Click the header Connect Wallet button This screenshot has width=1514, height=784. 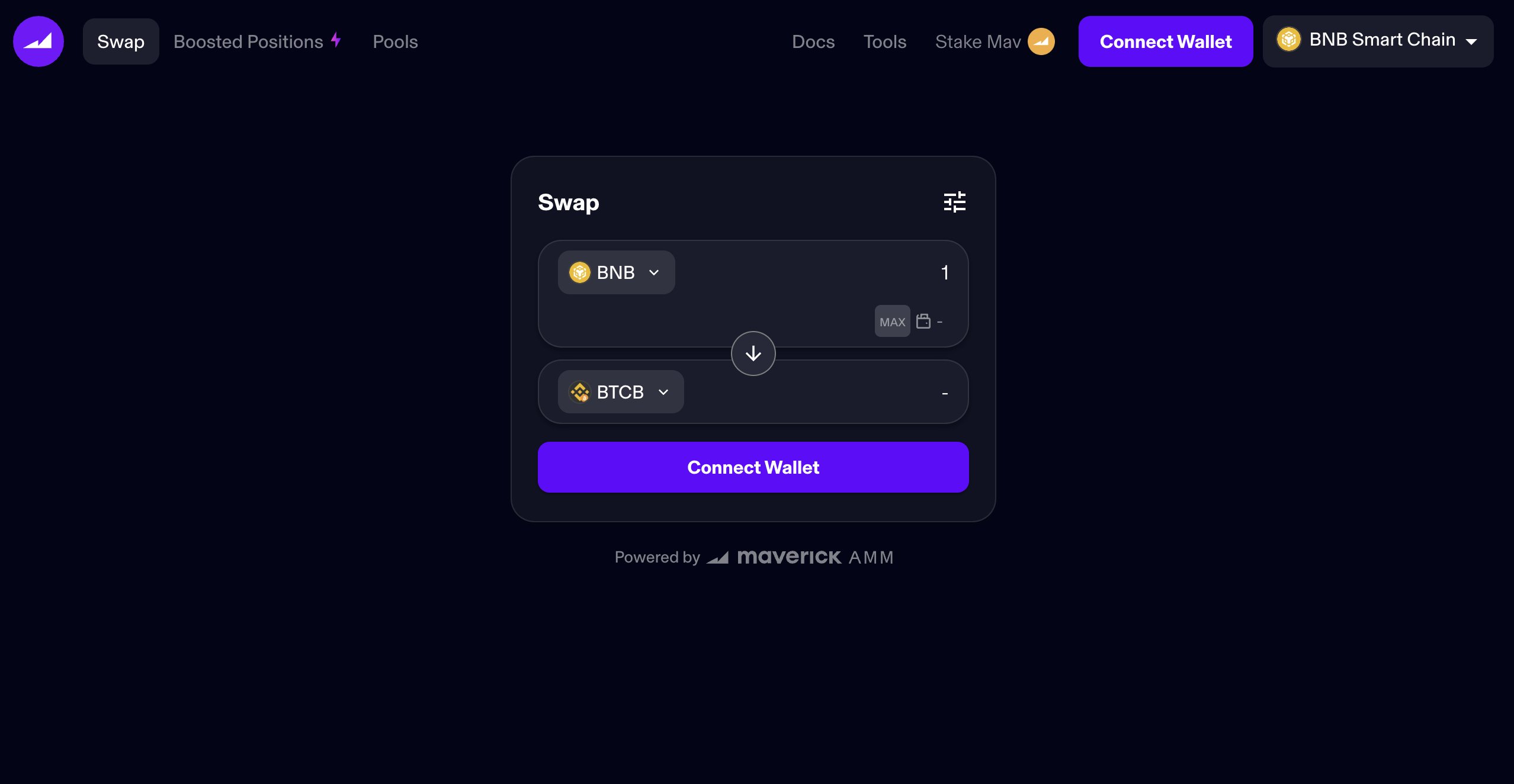[1165, 41]
